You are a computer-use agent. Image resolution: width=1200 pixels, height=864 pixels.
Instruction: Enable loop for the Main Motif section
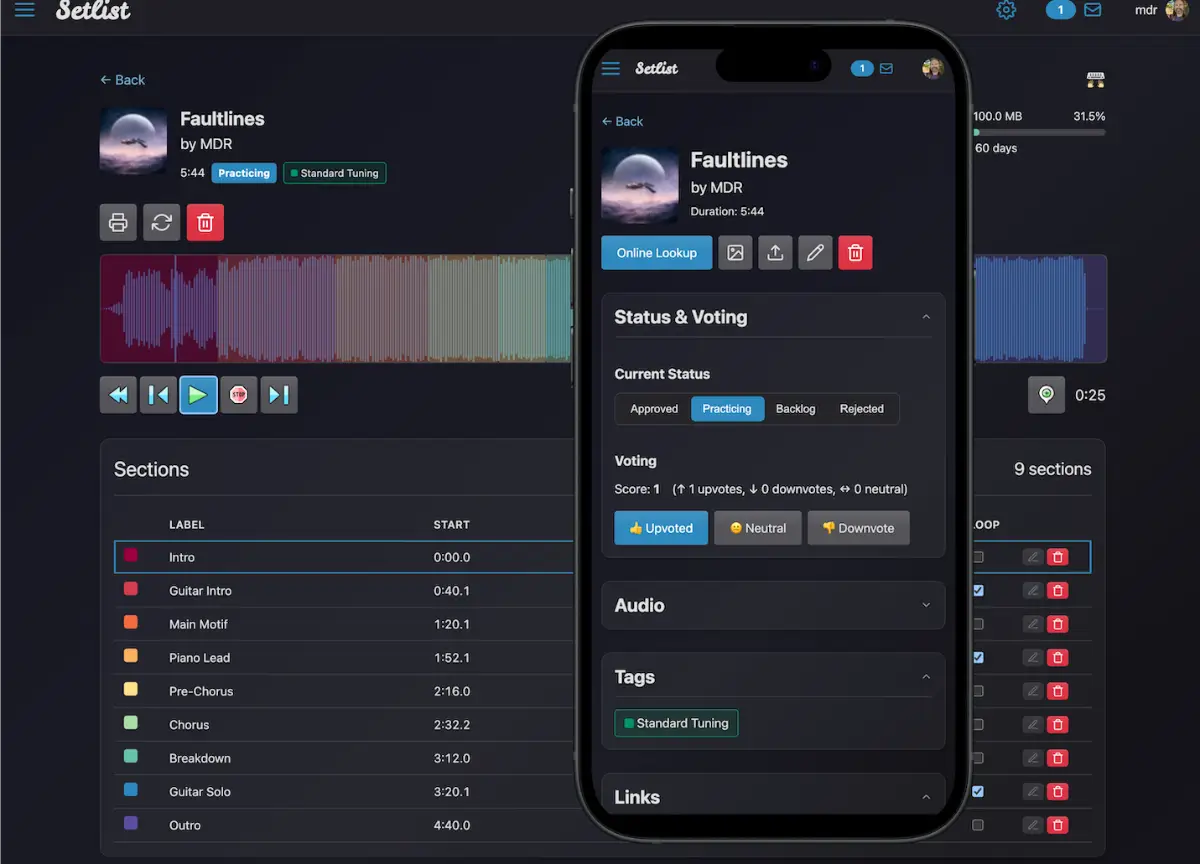tap(978, 624)
